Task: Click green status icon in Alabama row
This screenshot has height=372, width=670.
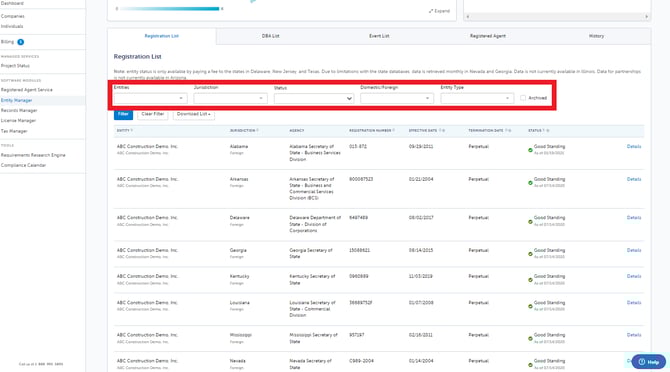Action: (x=530, y=150)
